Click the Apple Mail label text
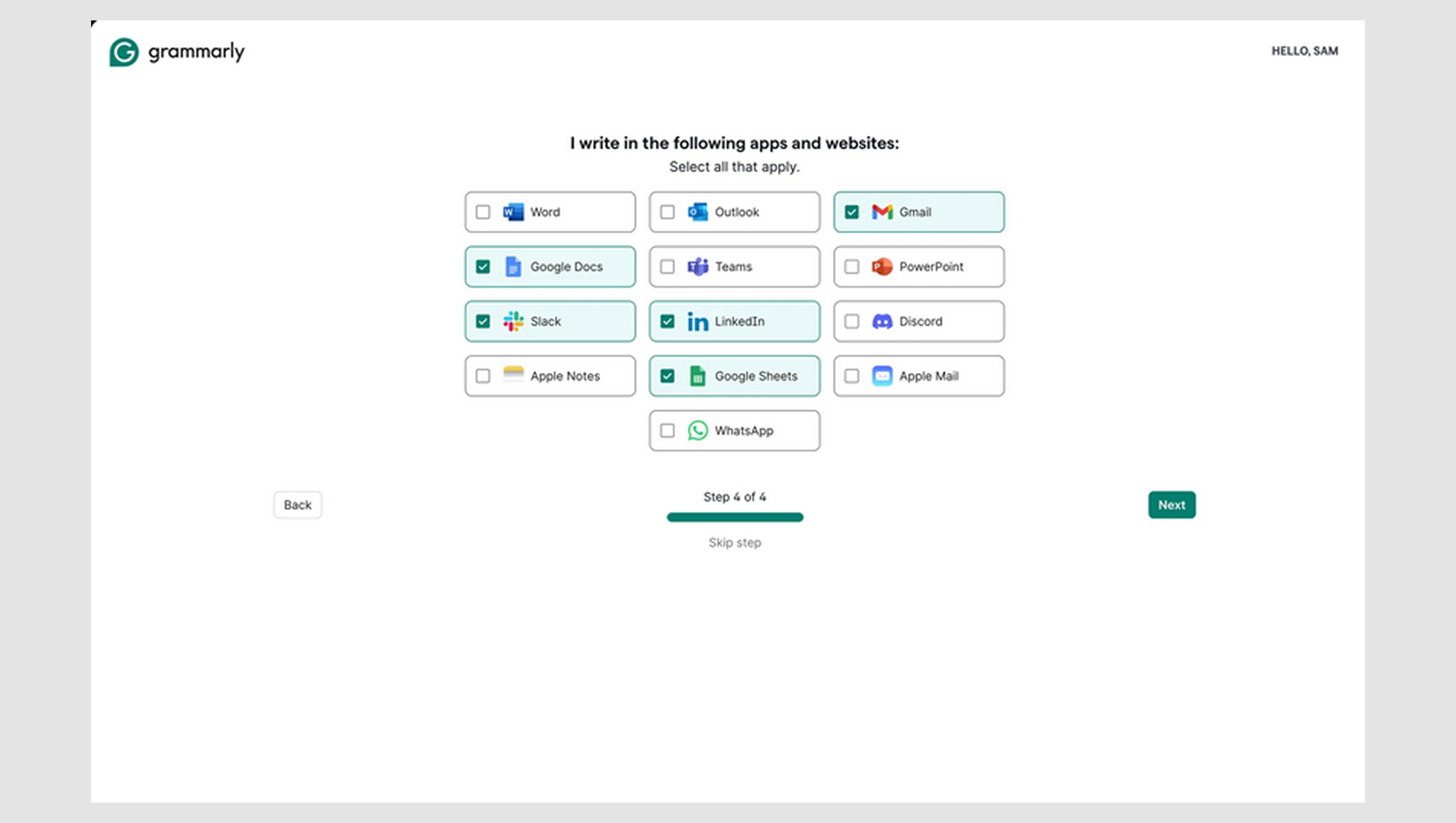1456x823 pixels. tap(929, 376)
